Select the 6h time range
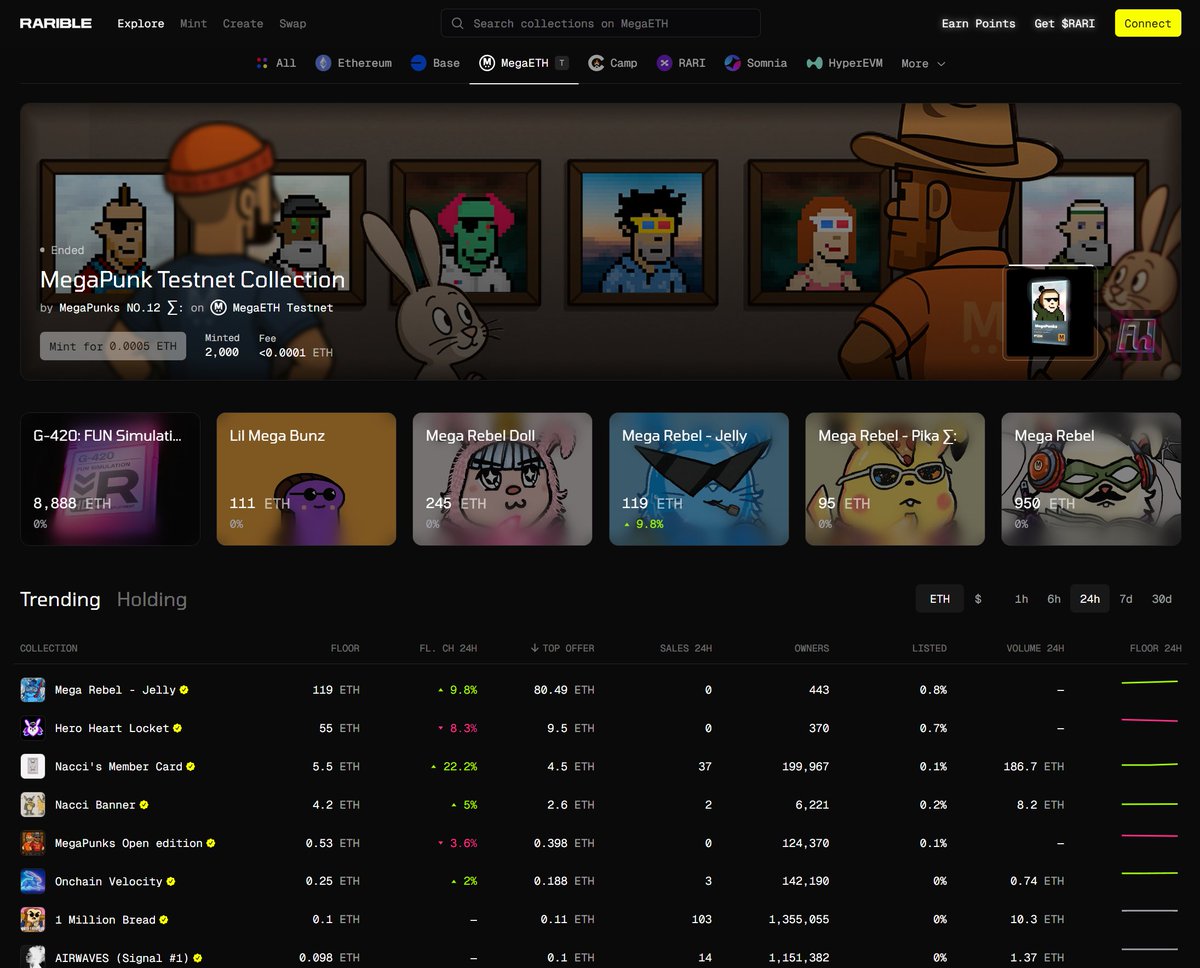 pos(1054,599)
